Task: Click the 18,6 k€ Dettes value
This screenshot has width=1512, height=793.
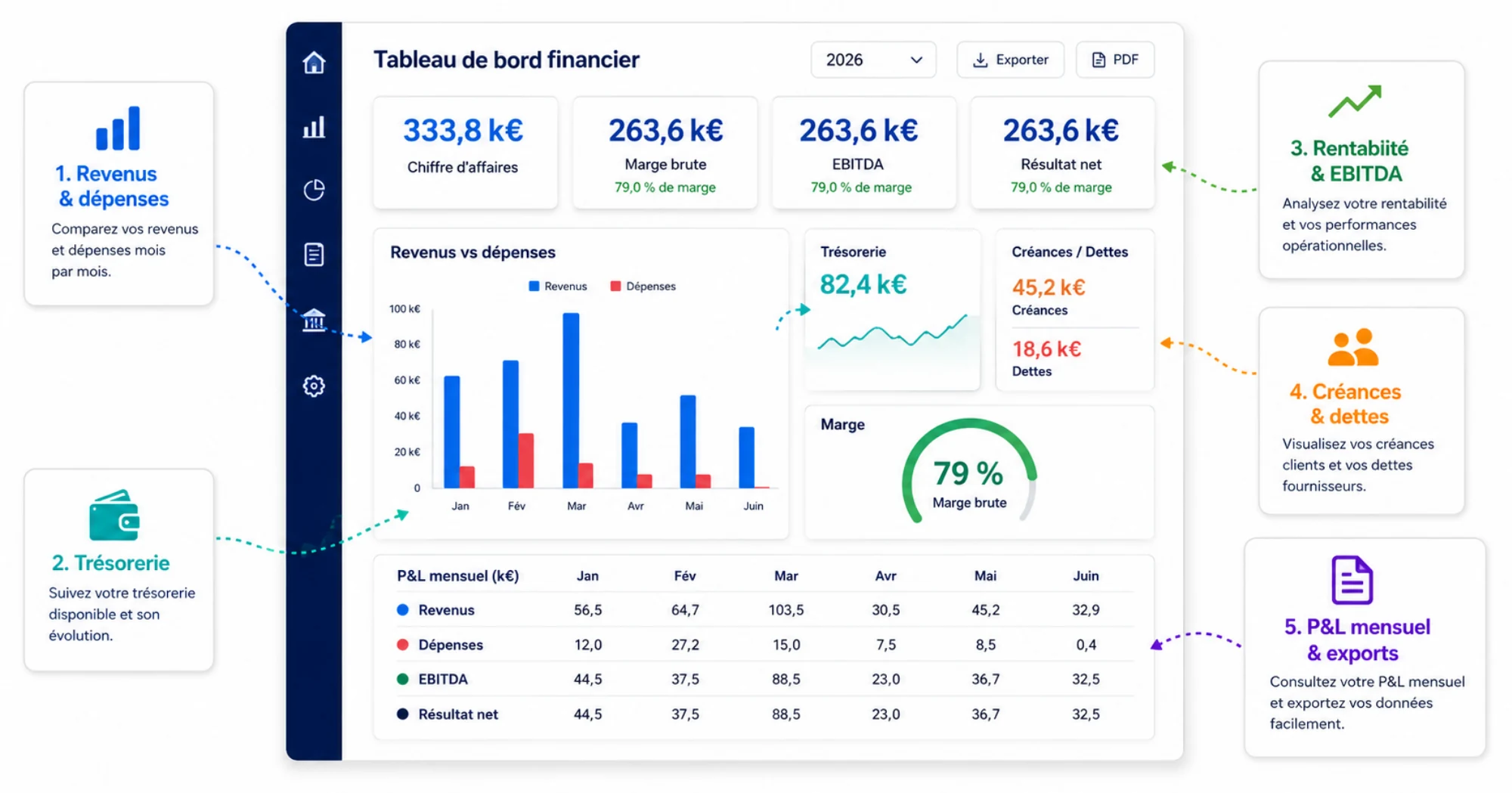Action: click(1046, 348)
